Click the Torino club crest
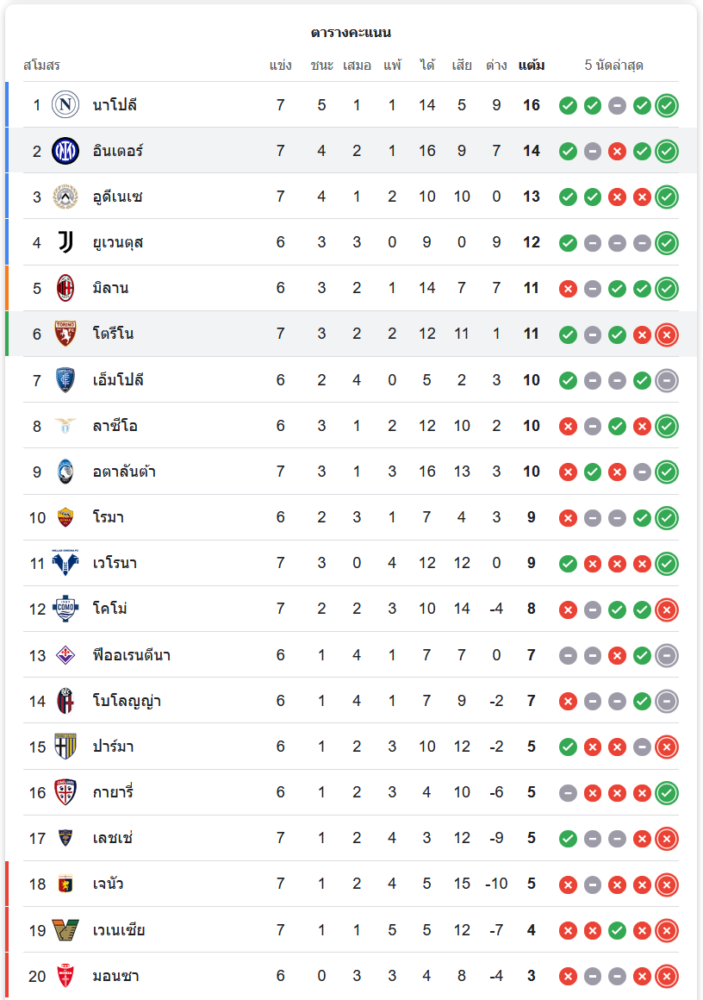The height and width of the screenshot is (1000, 703). [x=65, y=334]
